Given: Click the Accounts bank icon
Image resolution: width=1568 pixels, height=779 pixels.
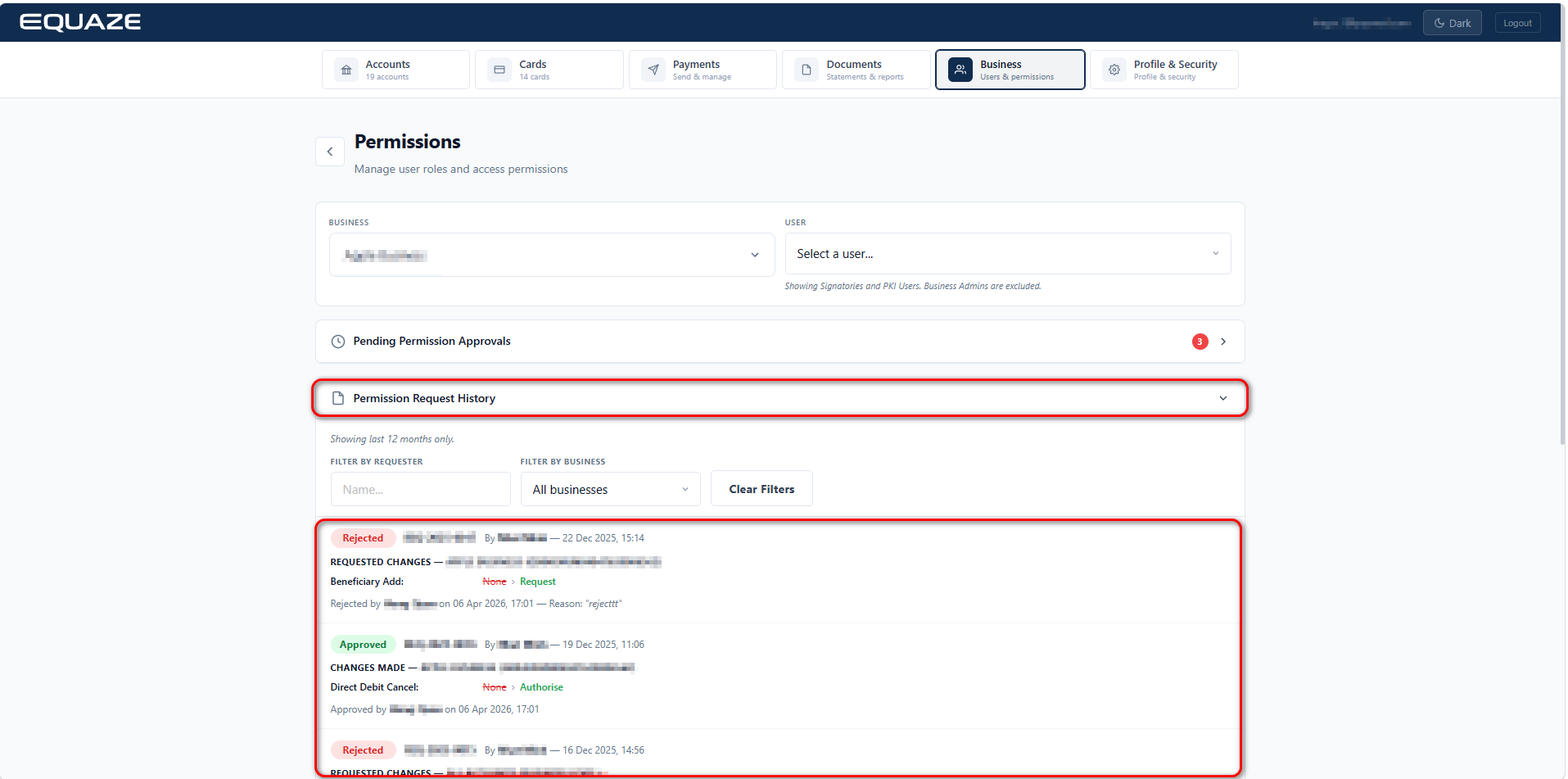Looking at the screenshot, I should click(346, 70).
